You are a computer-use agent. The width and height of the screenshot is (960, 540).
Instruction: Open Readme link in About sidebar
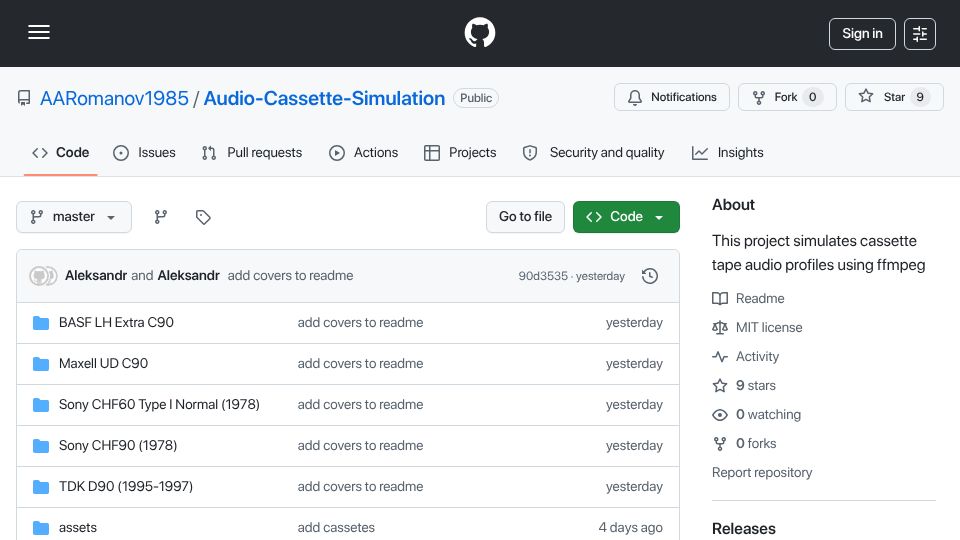click(760, 299)
